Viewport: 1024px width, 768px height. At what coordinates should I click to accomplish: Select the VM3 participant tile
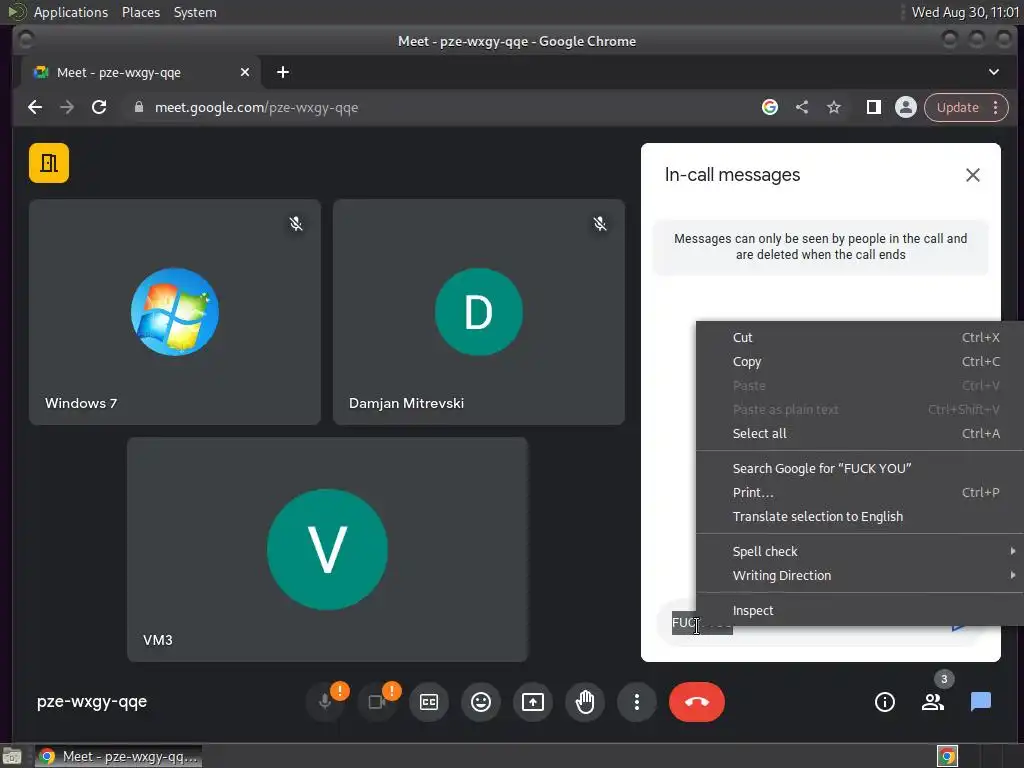pyautogui.click(x=327, y=550)
